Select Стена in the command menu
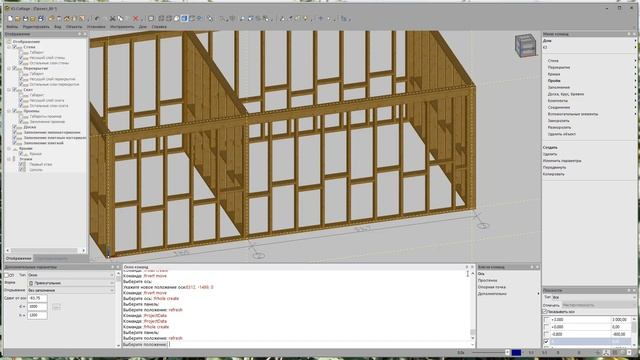The width and height of the screenshot is (640, 360). [x=553, y=60]
